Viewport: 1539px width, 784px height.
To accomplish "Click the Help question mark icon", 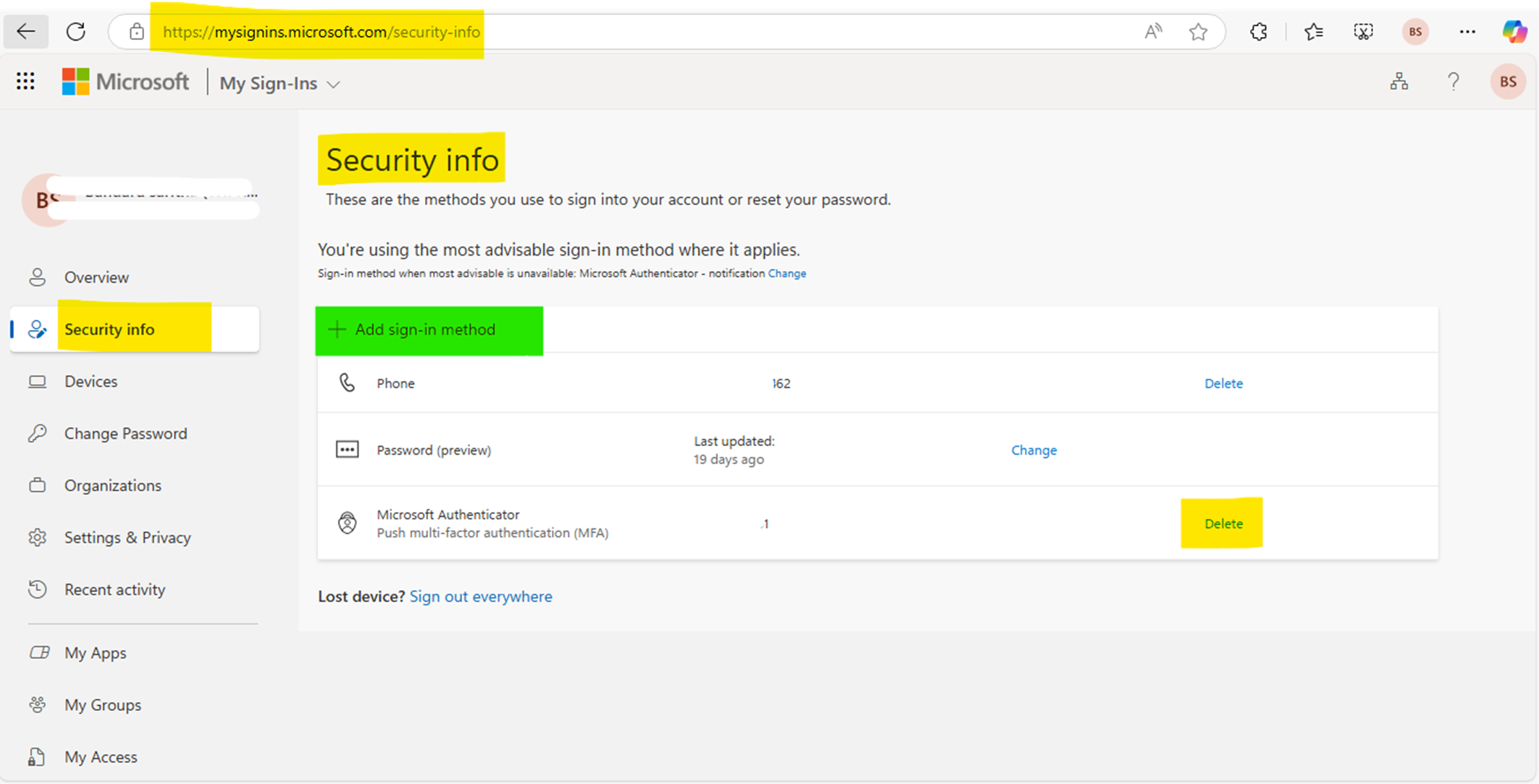I will tap(1453, 81).
